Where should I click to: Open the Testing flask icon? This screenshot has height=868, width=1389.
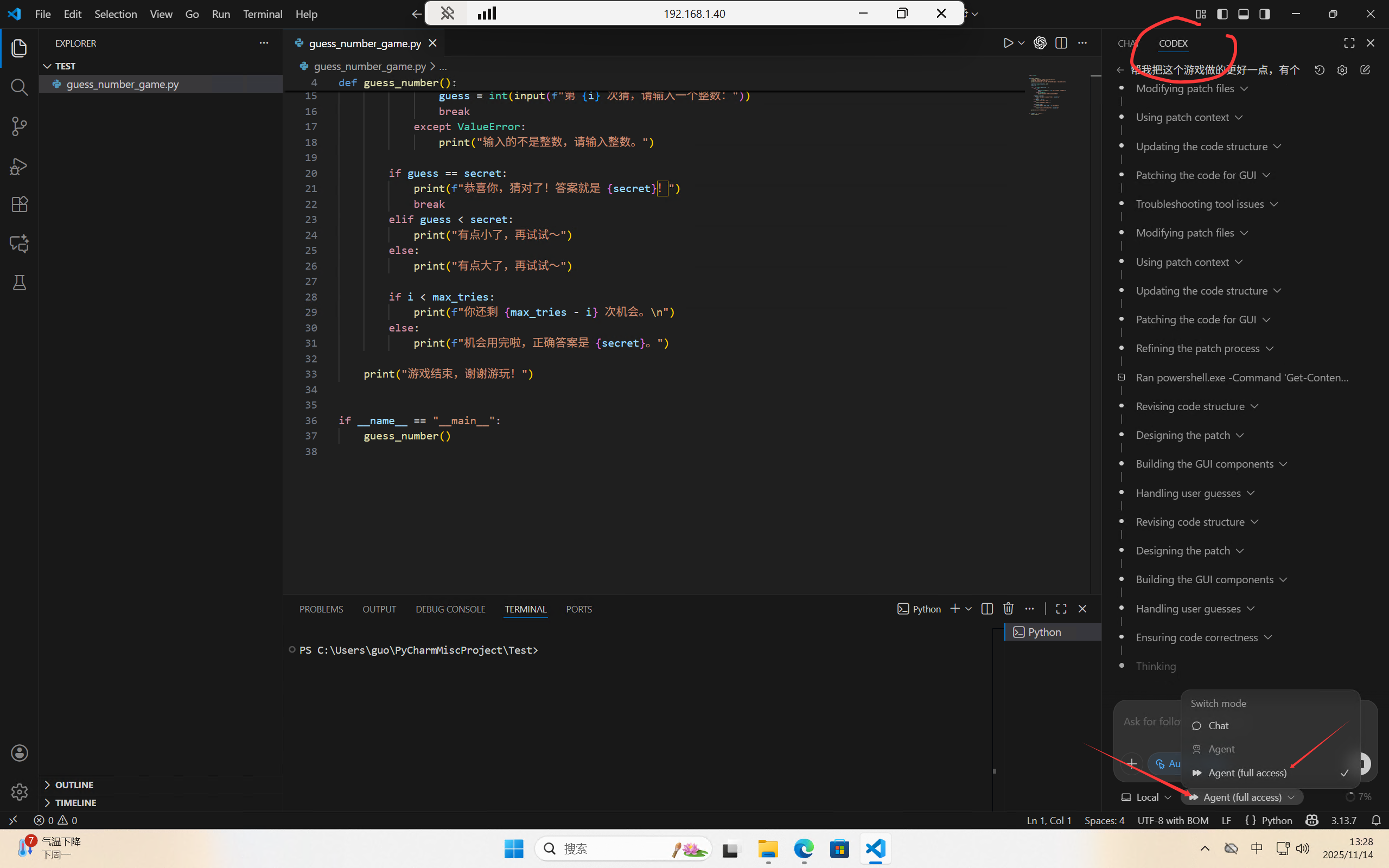(19, 283)
